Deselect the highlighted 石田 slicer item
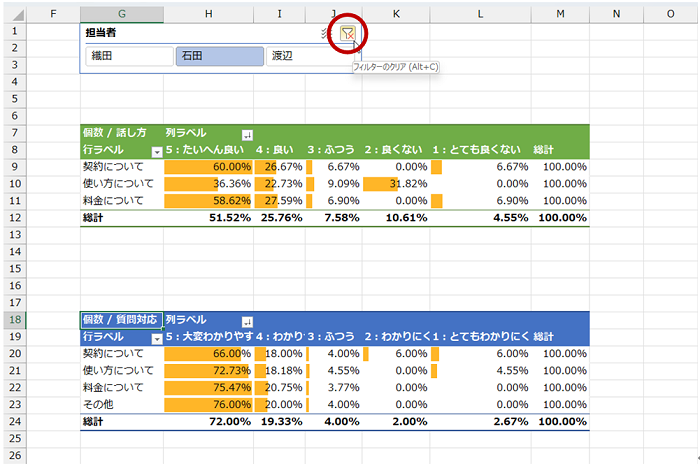 (x=219, y=56)
